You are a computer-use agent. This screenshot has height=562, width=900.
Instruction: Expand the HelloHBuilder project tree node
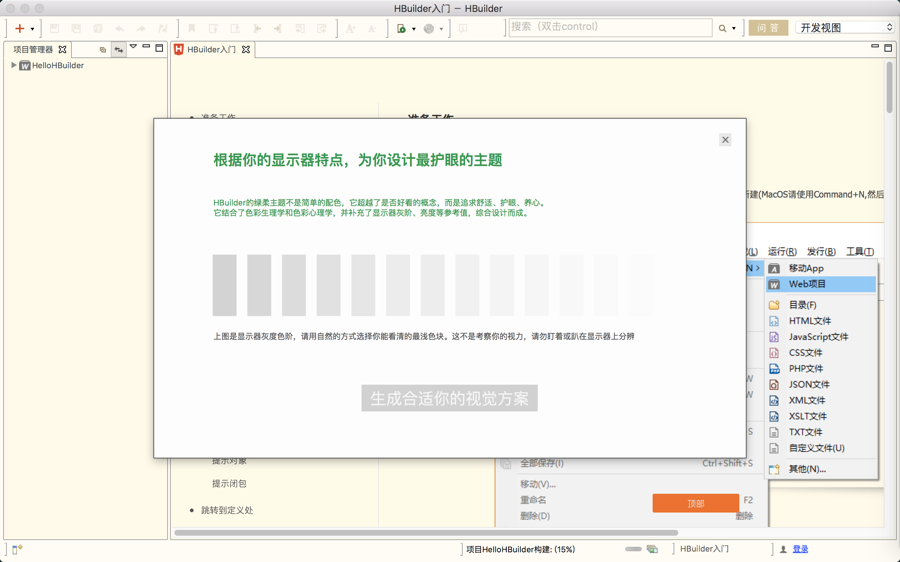(14, 65)
